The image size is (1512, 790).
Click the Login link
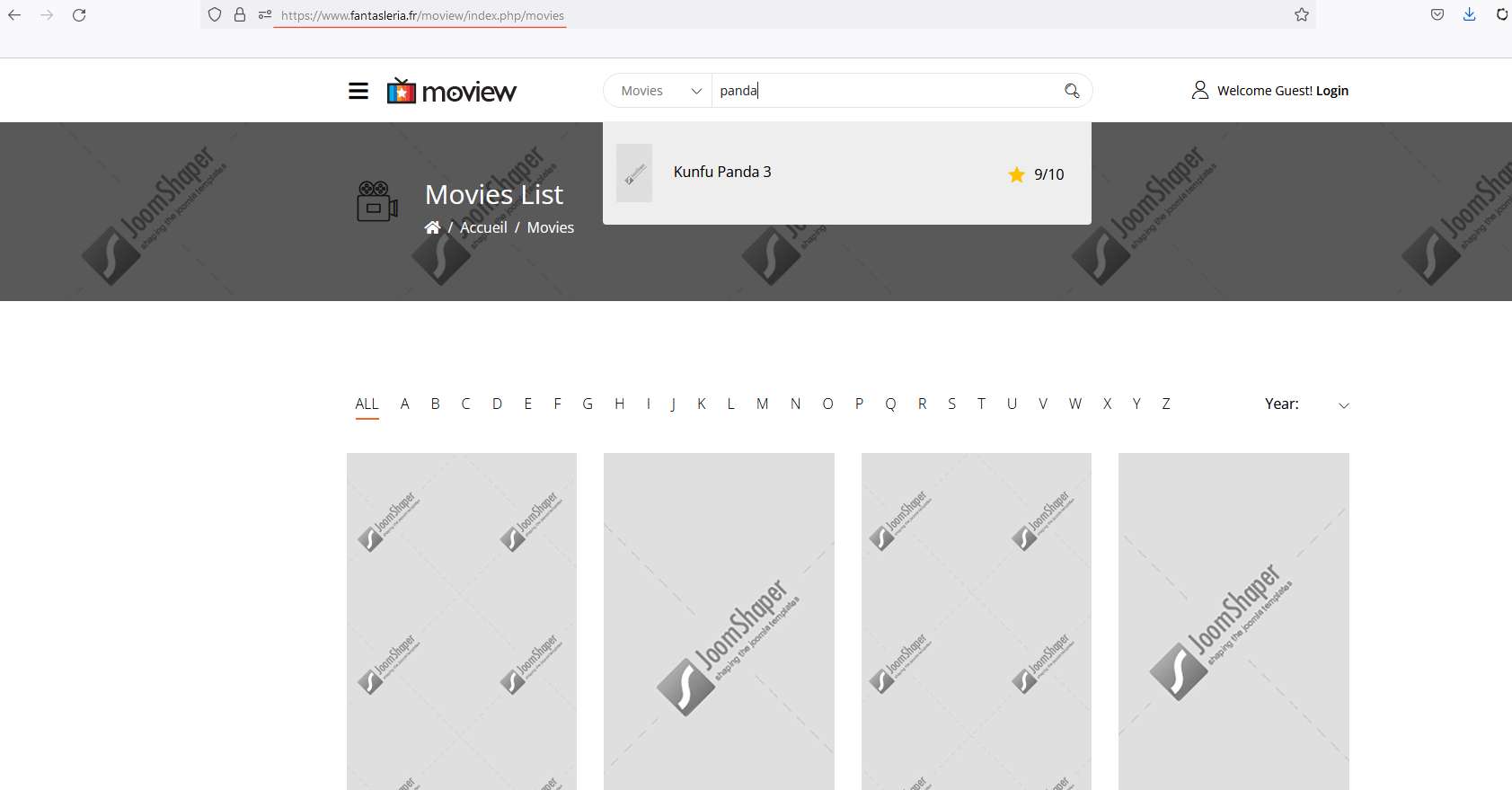pyautogui.click(x=1331, y=91)
